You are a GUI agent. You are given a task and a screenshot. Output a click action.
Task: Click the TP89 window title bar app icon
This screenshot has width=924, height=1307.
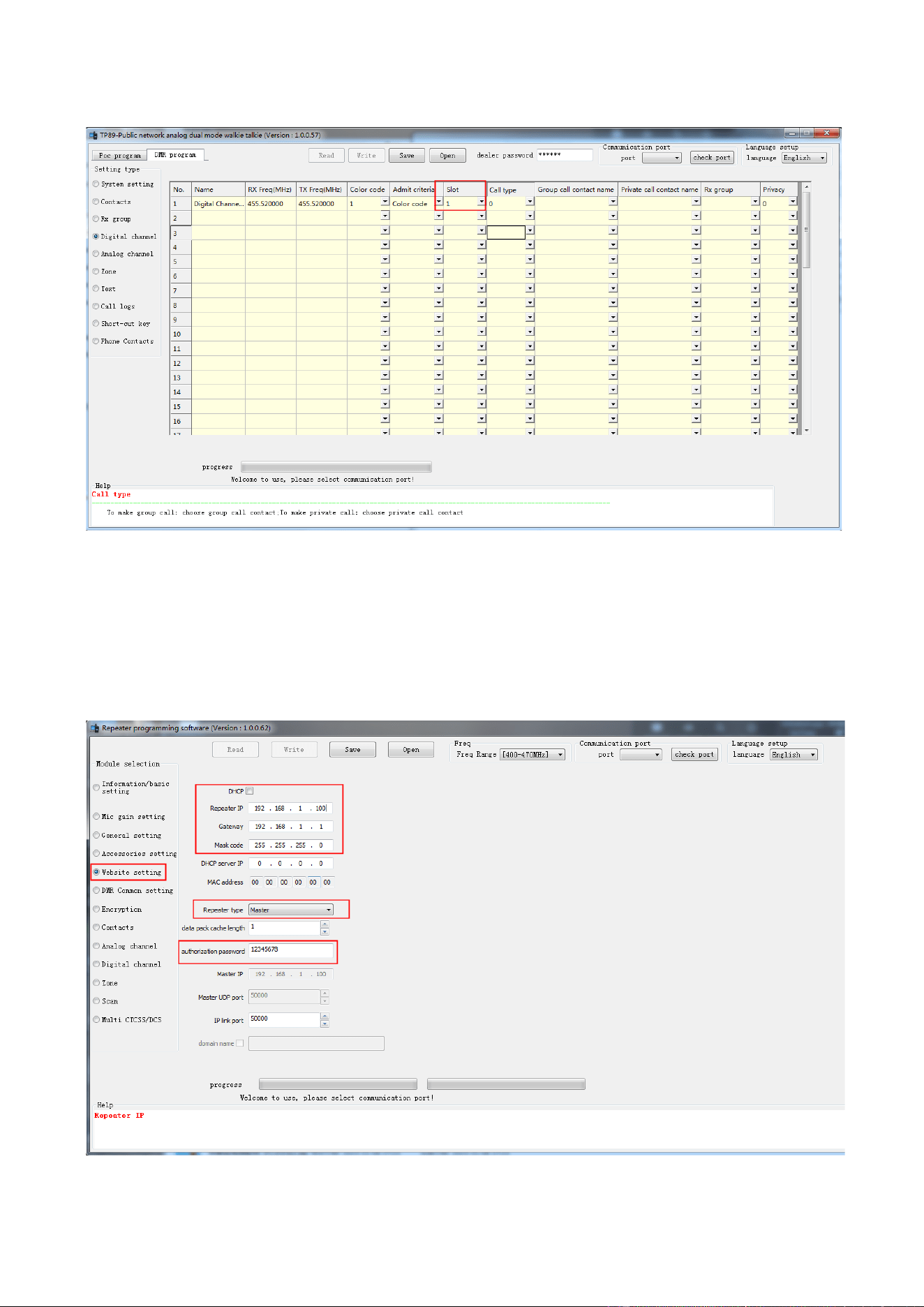pyautogui.click(x=94, y=135)
